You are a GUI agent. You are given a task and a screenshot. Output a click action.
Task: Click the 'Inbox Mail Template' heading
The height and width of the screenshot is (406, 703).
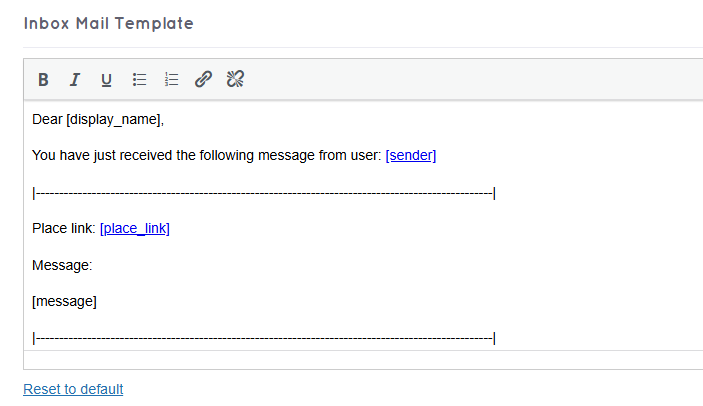(108, 23)
